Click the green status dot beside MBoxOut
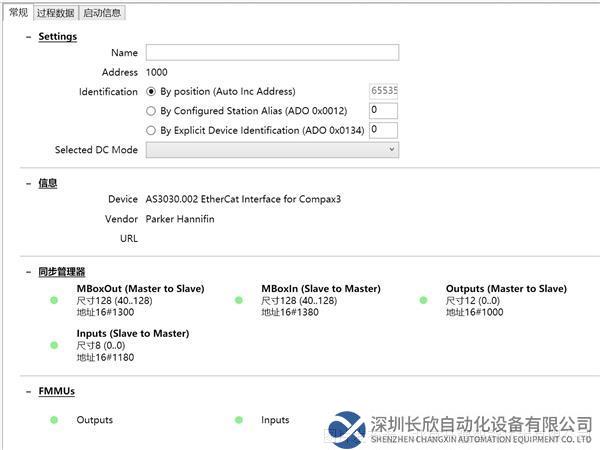 click(54, 300)
